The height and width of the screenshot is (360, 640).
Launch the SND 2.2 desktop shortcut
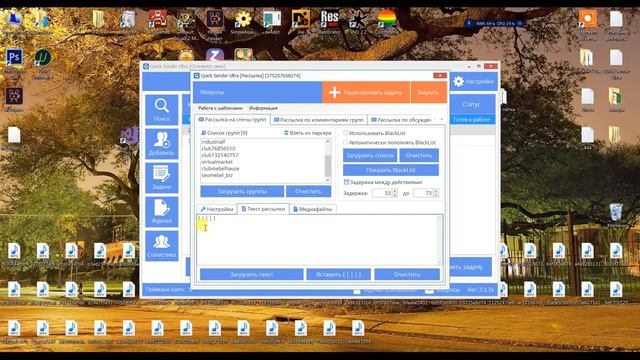pos(358,19)
